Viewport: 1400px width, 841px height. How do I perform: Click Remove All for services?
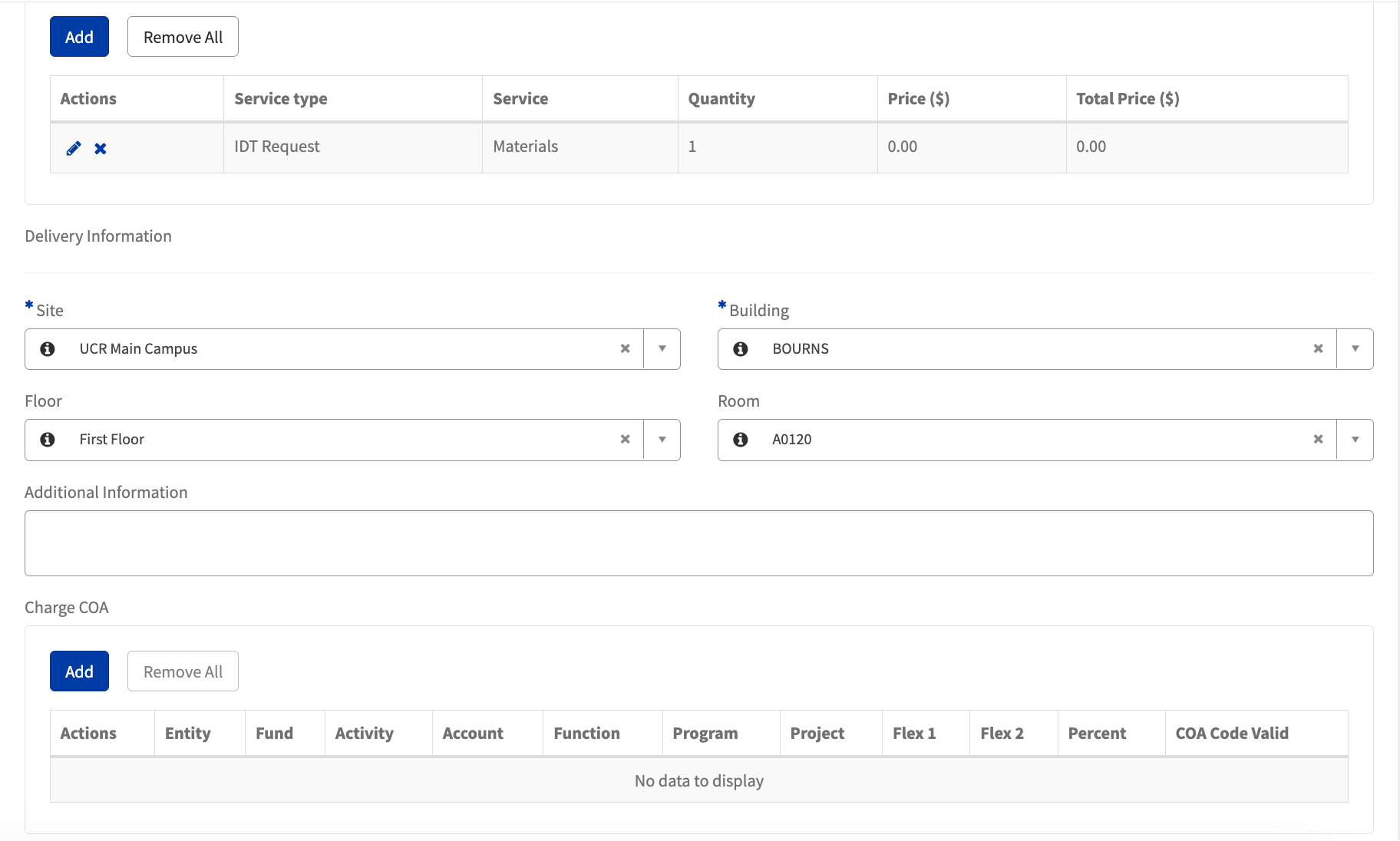pyautogui.click(x=182, y=36)
